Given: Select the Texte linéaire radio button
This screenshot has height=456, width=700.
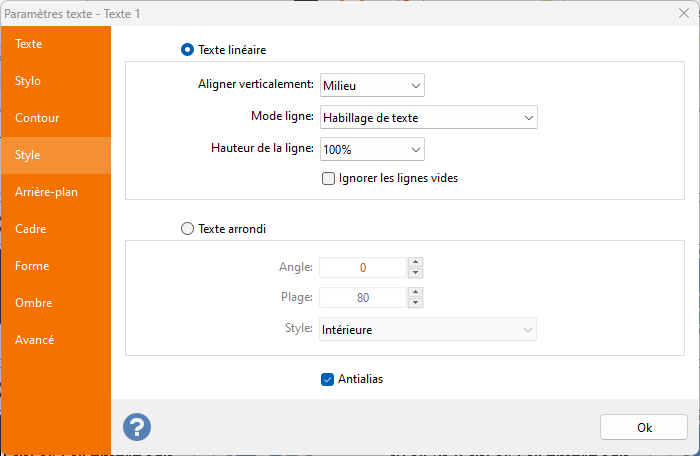Looking at the screenshot, I should point(187,49).
